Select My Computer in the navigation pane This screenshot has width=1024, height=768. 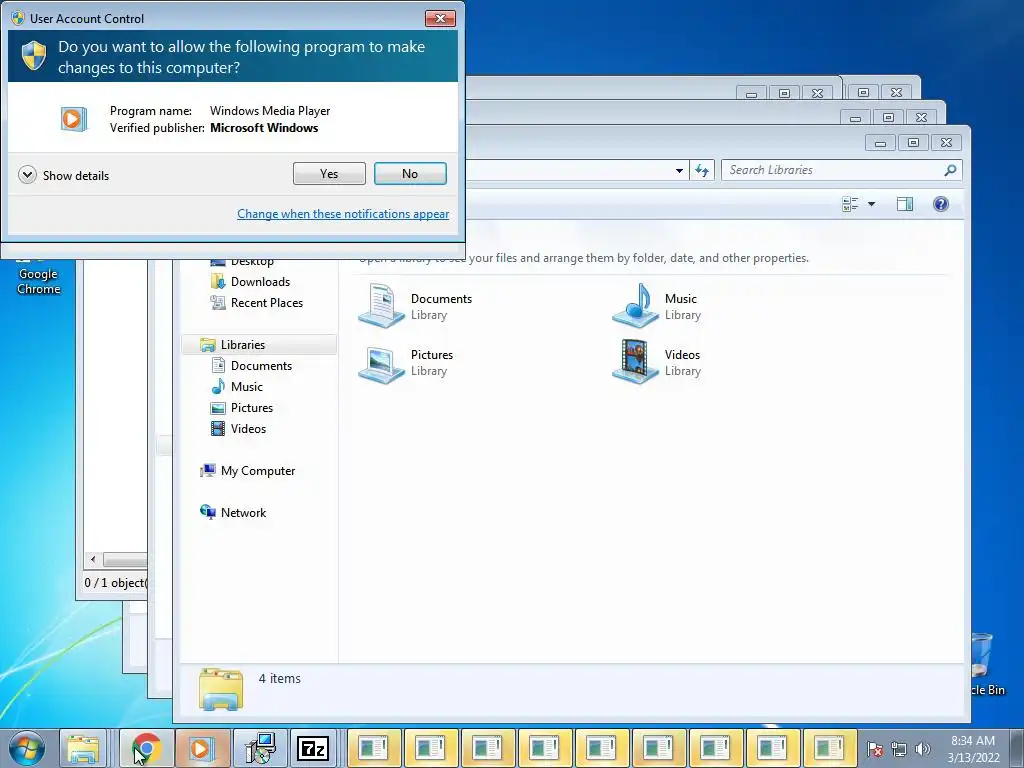click(257, 471)
